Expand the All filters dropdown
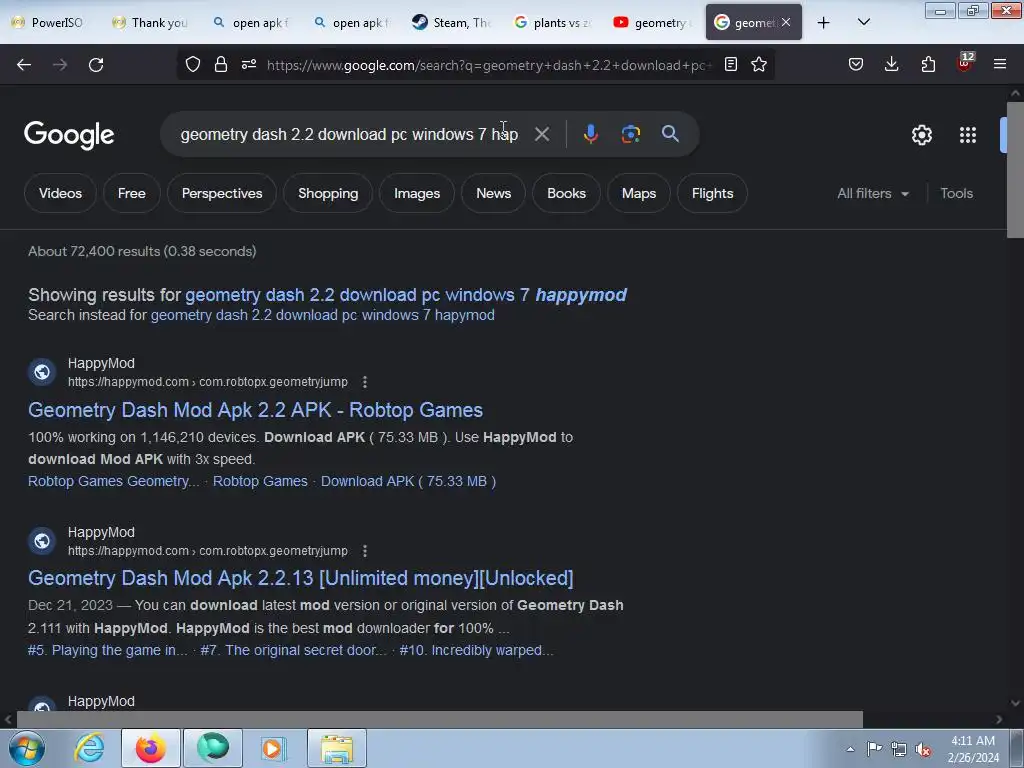1024x768 pixels. (x=873, y=193)
